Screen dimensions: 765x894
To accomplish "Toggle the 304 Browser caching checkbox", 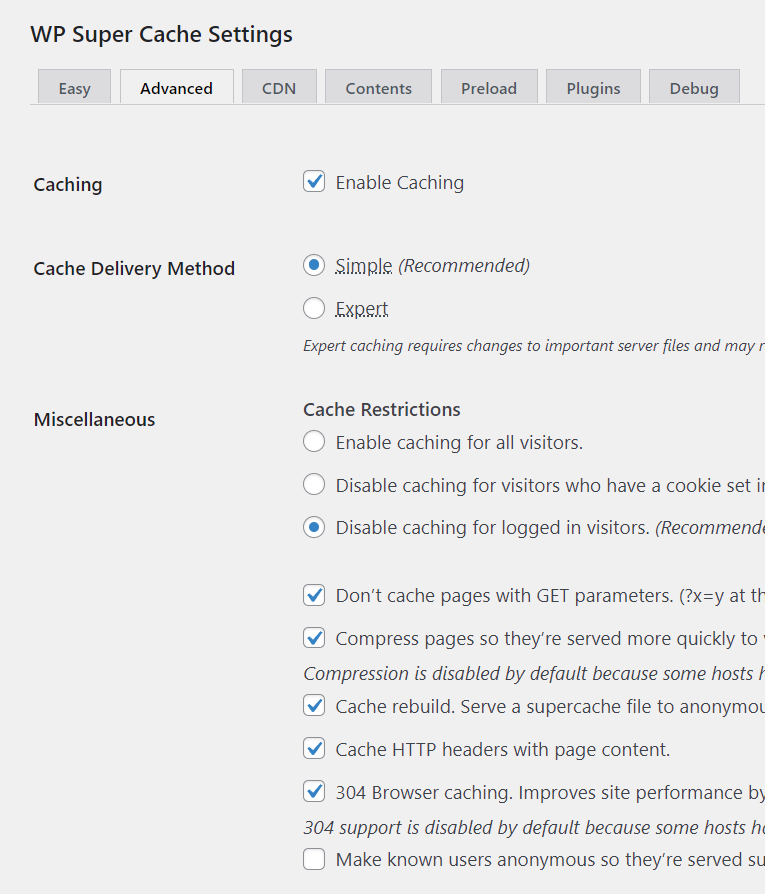I will pyautogui.click(x=314, y=791).
